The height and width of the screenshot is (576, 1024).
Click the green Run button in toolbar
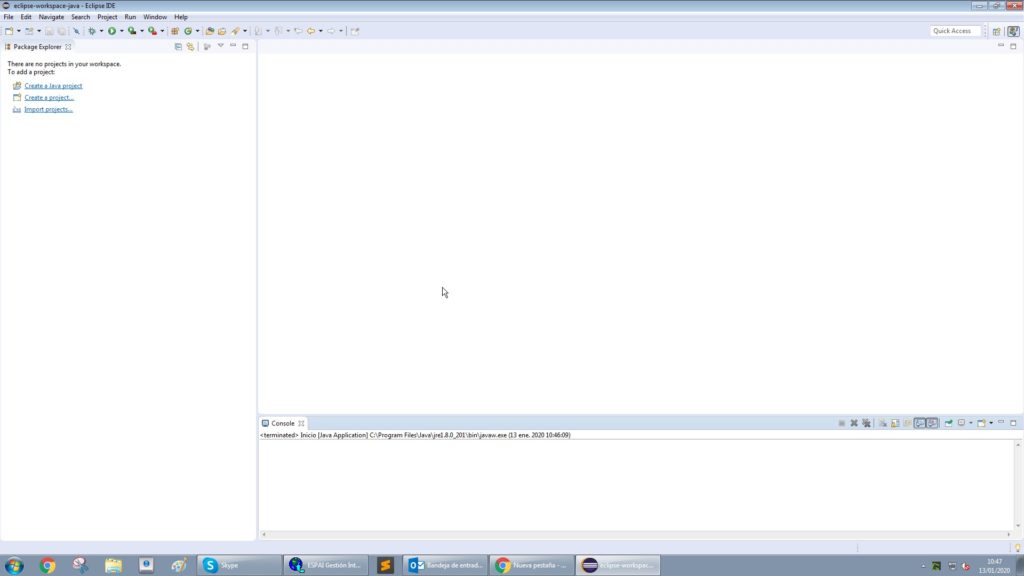[x=112, y=31]
